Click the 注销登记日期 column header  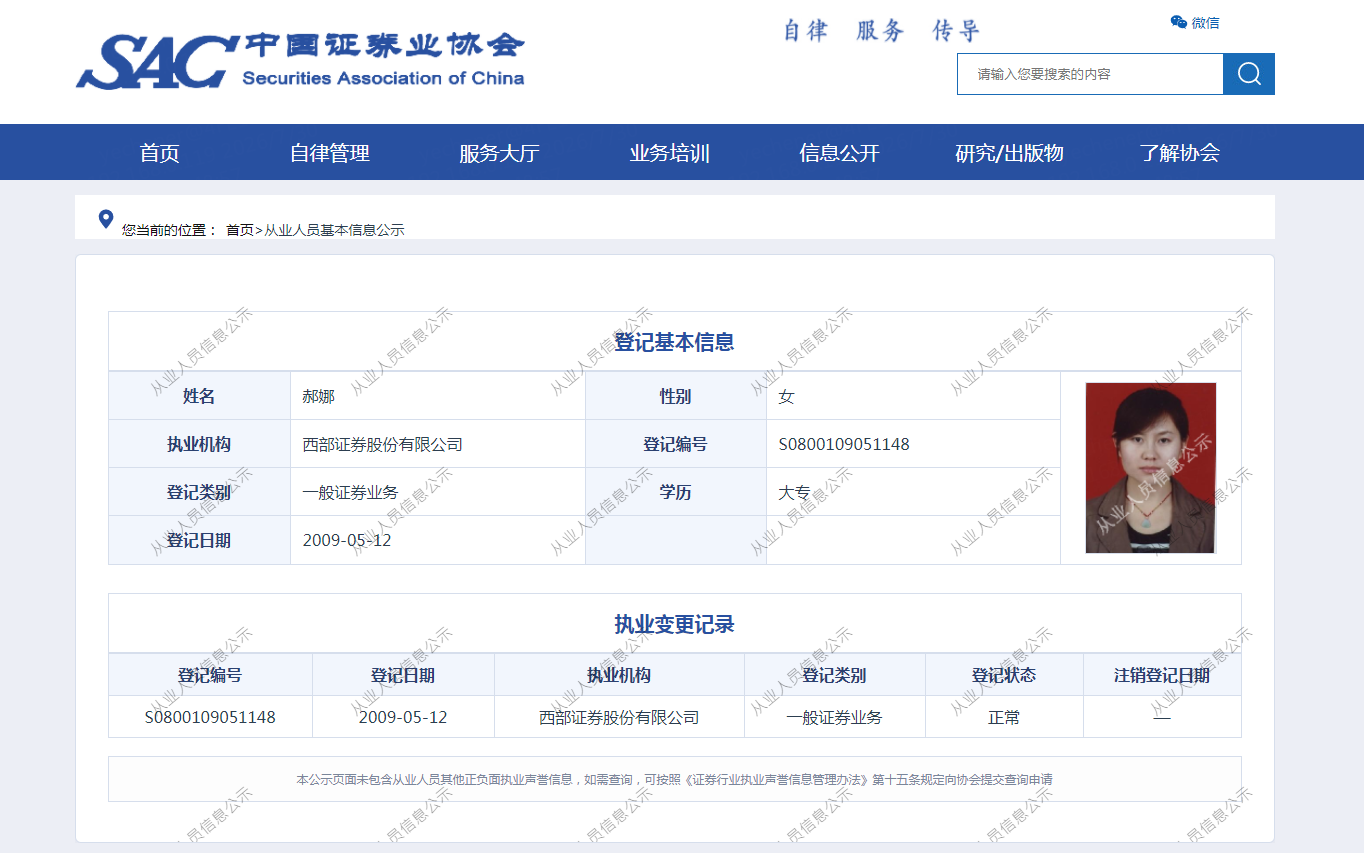click(1162, 676)
